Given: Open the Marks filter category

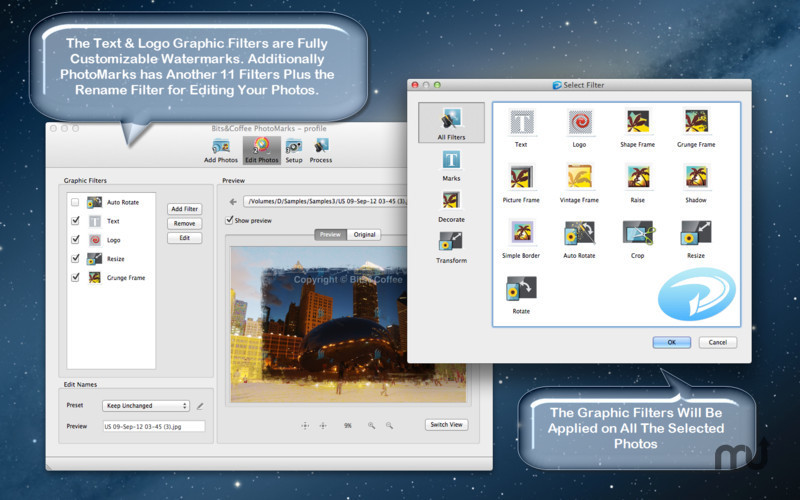Looking at the screenshot, I should tap(451, 162).
